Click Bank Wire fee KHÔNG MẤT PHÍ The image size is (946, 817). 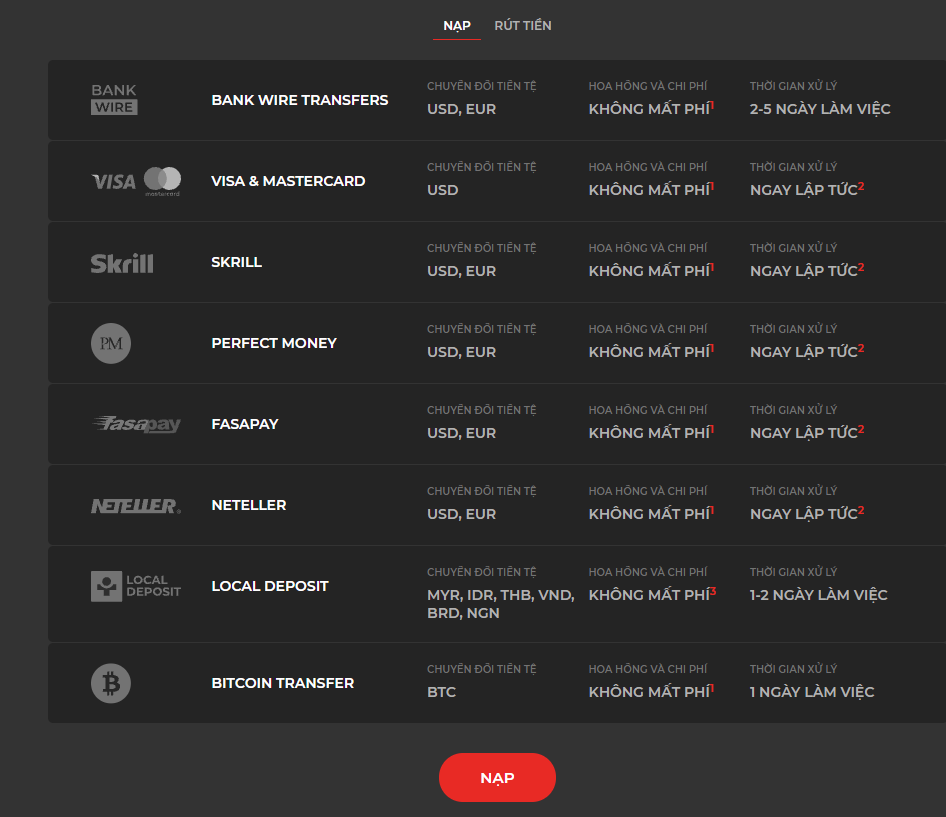[x=652, y=109]
